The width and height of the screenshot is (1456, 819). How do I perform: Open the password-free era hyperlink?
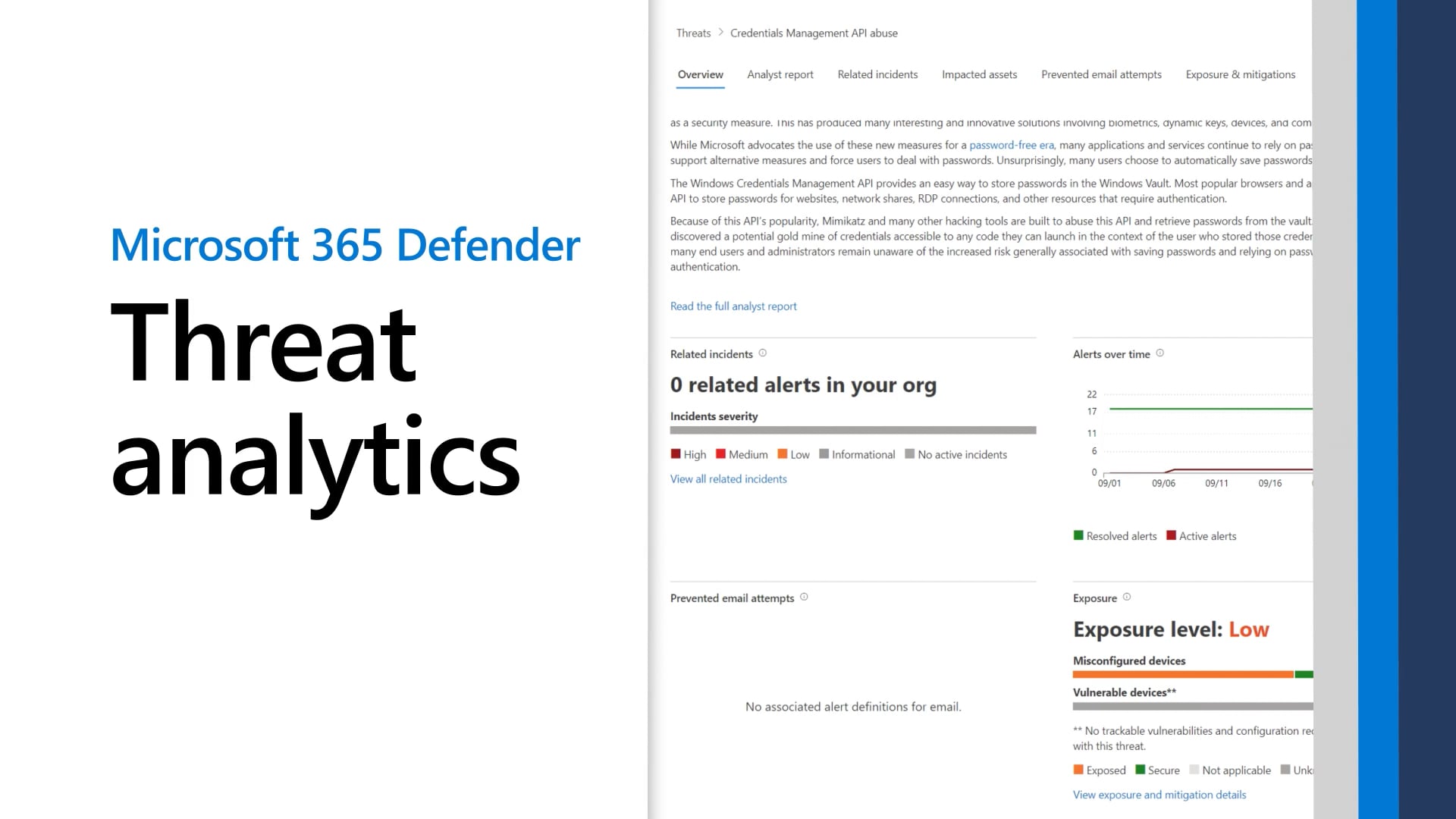point(1011,145)
